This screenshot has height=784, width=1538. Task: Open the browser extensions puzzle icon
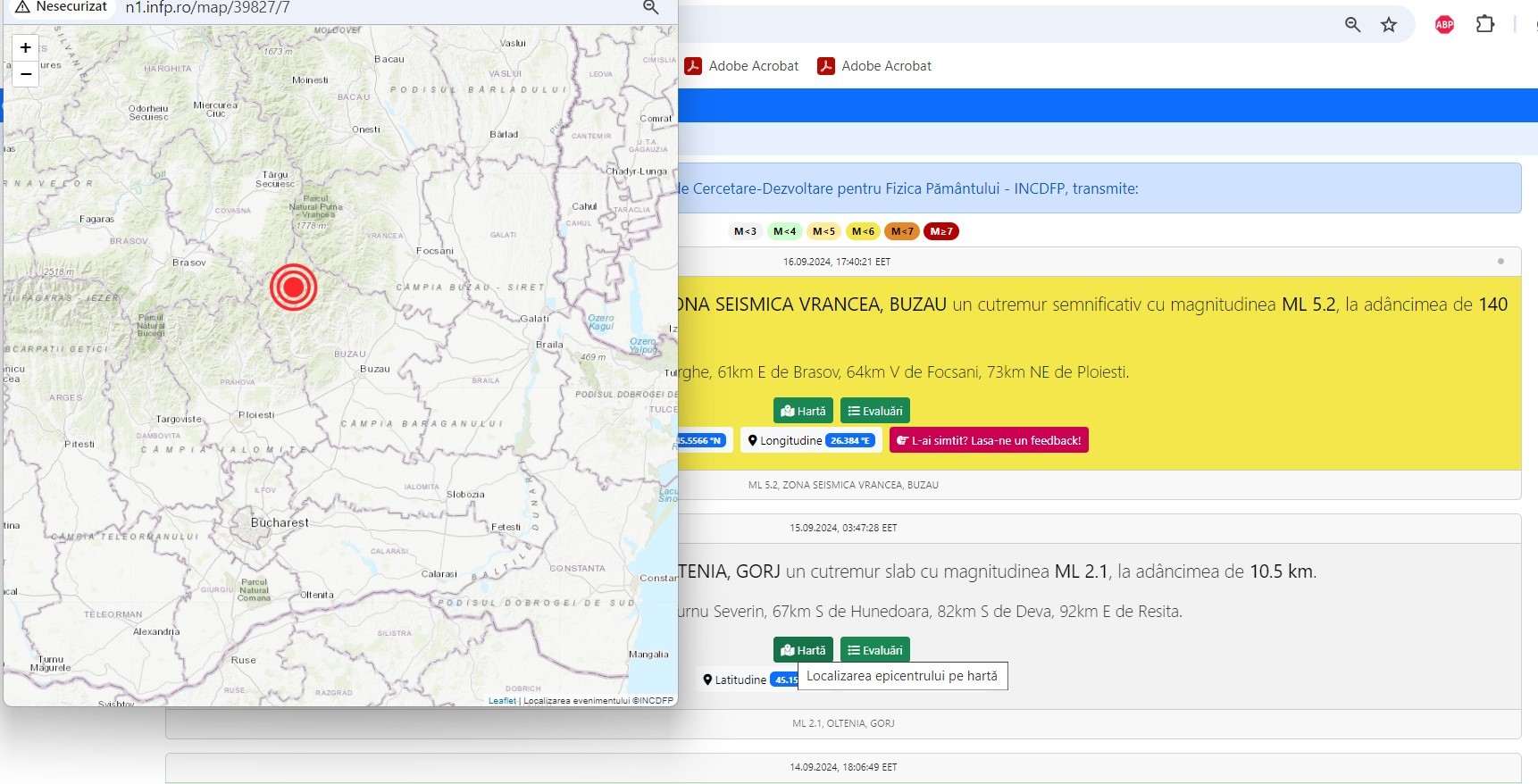coord(1484,25)
